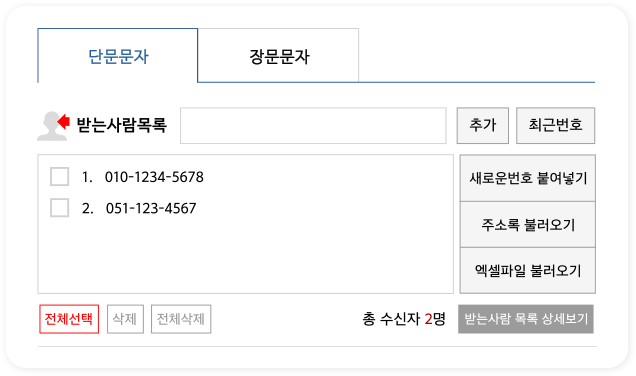The height and width of the screenshot is (376, 636).
Task: Click 주소록 불러오기 to load address book
Action: (528, 224)
